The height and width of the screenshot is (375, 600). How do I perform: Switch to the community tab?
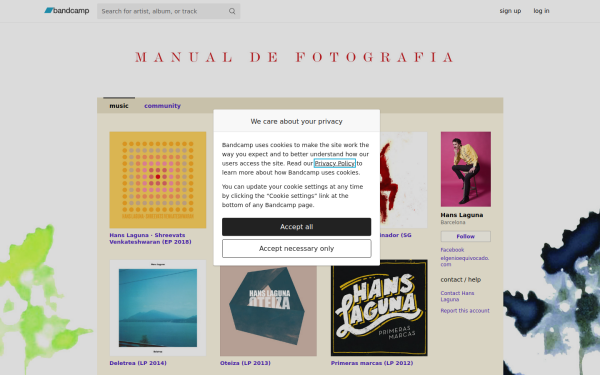(x=162, y=106)
